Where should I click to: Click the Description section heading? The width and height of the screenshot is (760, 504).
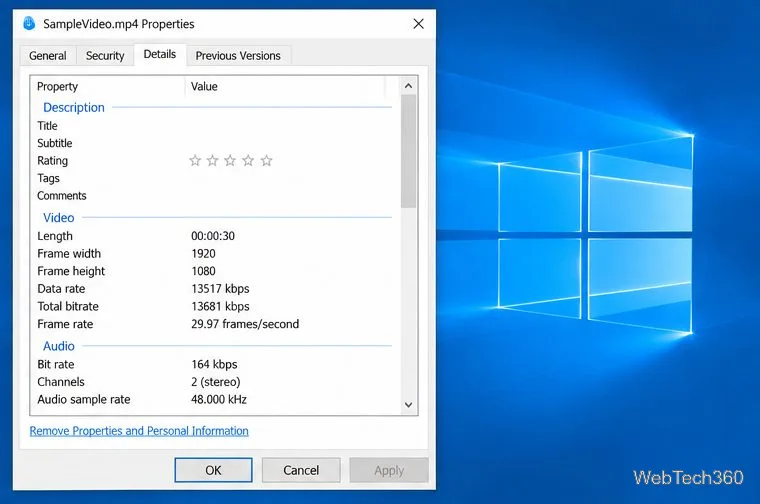coord(74,108)
